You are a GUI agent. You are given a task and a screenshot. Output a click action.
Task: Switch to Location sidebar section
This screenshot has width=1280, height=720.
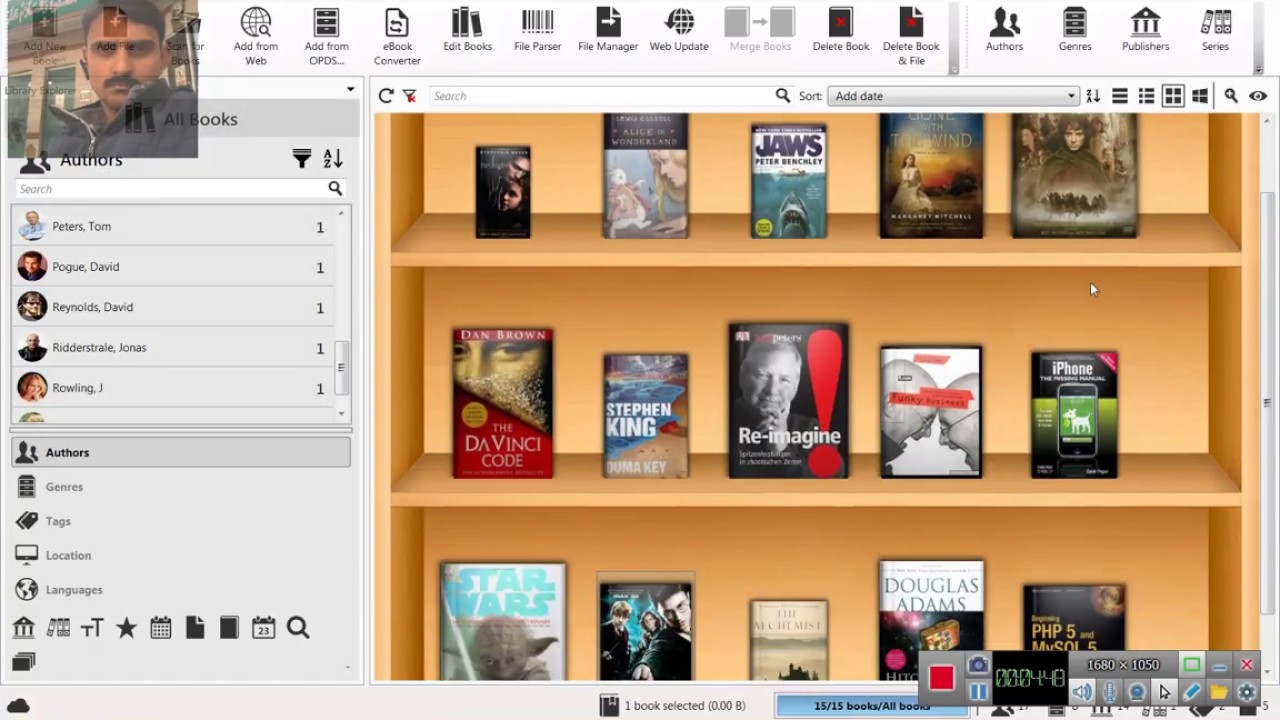point(181,555)
